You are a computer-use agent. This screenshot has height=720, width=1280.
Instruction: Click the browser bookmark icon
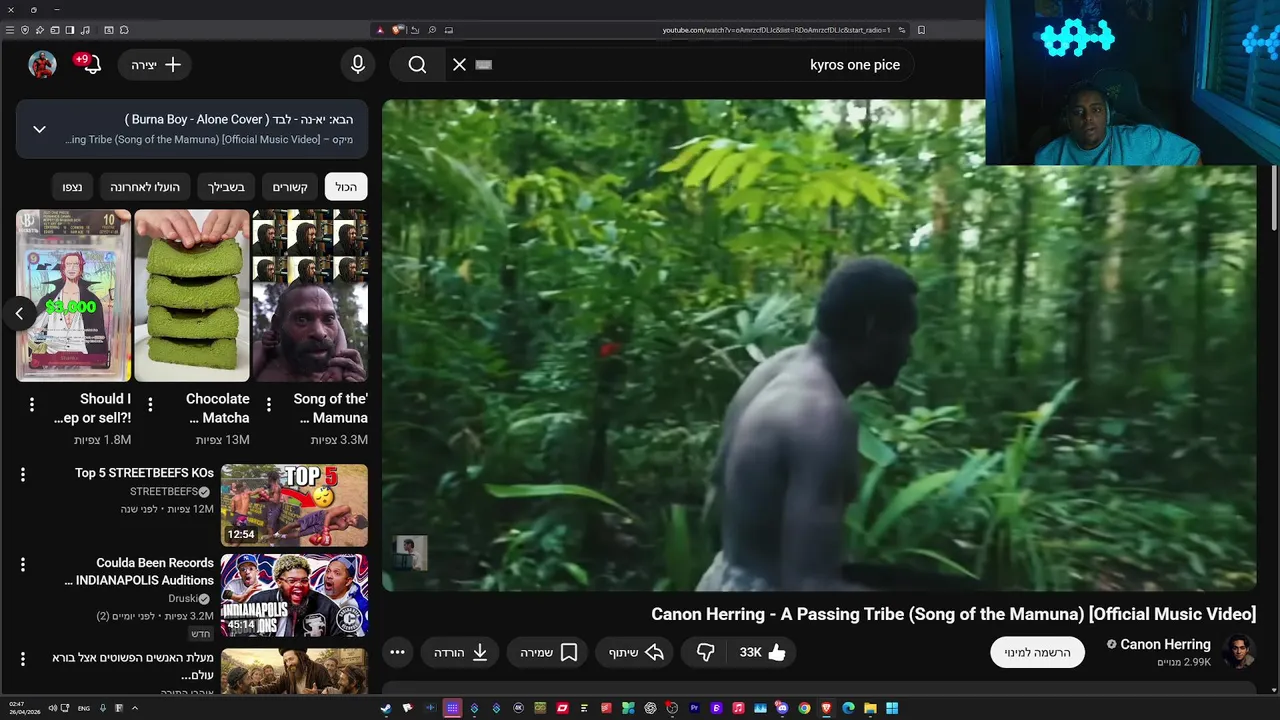[921, 30]
